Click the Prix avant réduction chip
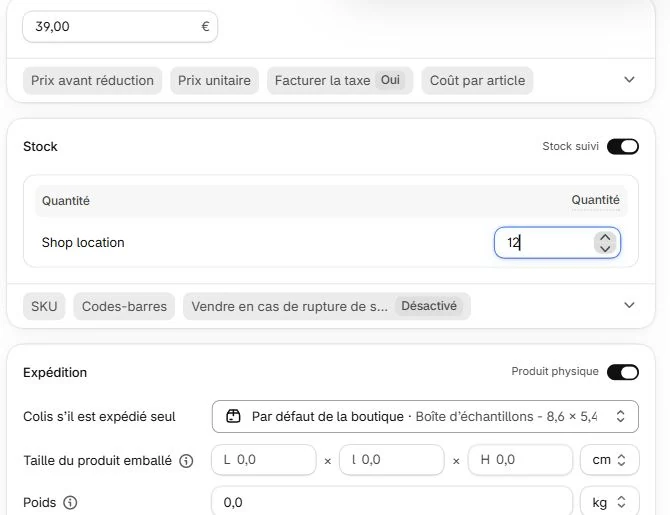 92,80
